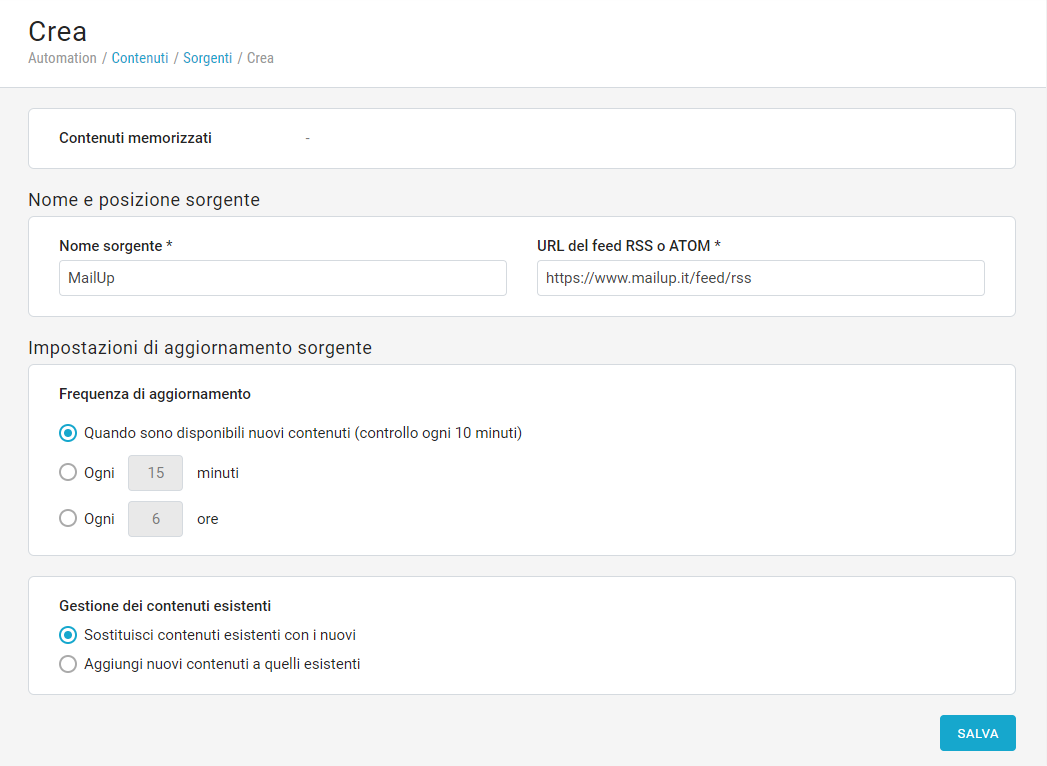Select 'Aggiungi nuovi contenuti a quelli esistenti'

click(x=68, y=664)
